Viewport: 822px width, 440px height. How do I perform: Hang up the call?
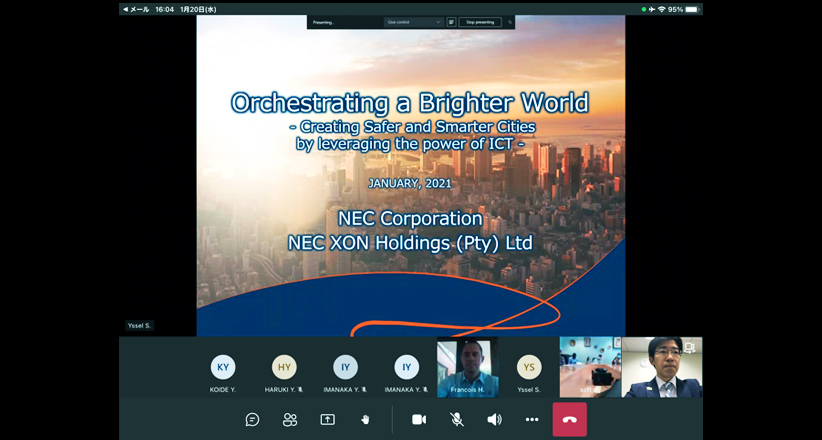pos(569,420)
